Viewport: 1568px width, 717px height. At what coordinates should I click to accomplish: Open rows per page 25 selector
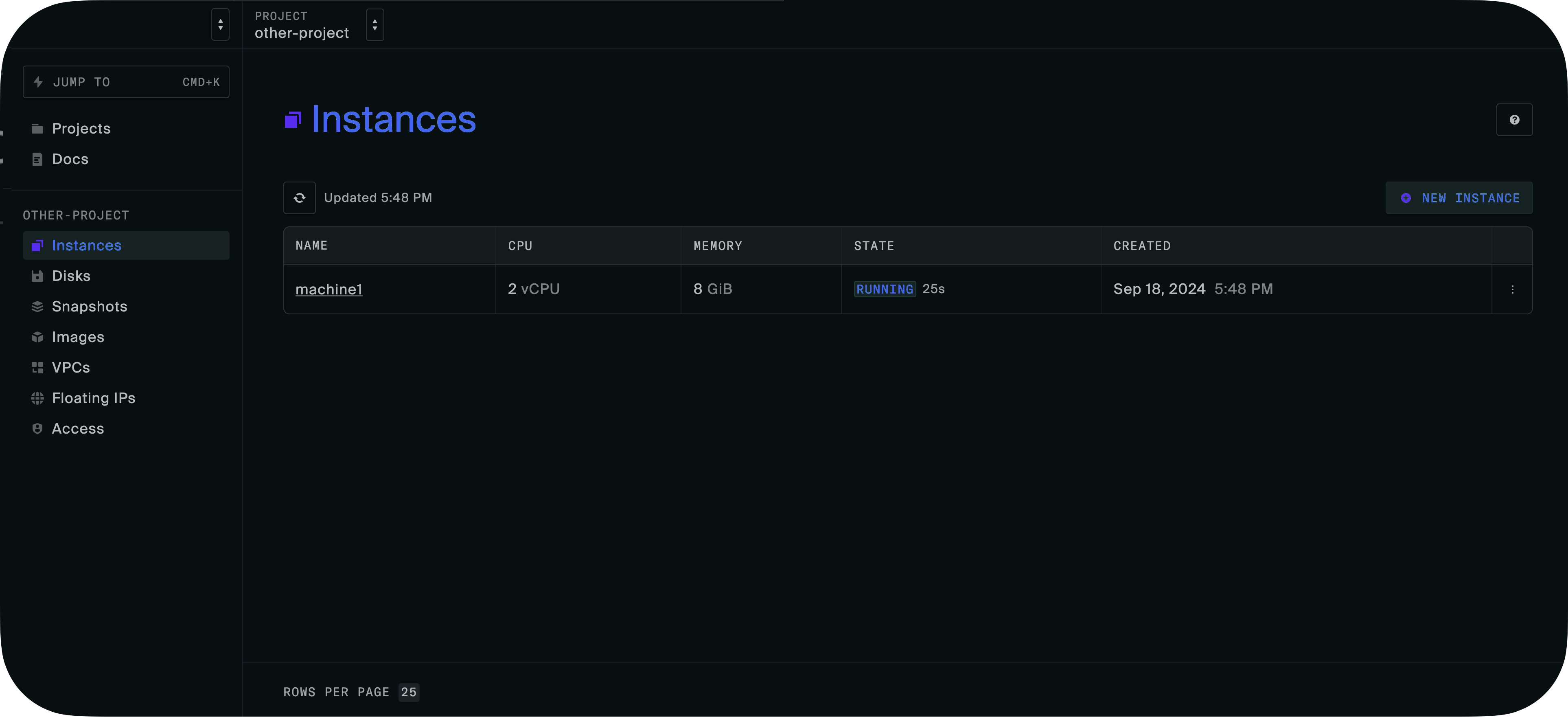408,692
